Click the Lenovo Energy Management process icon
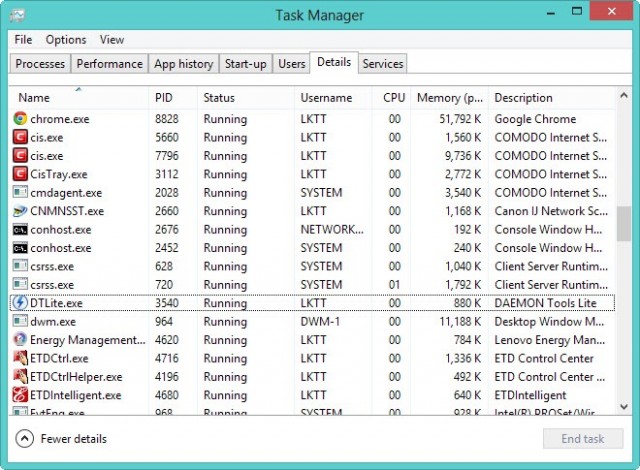Screen dimensions: 640x470 pyautogui.click(x=20, y=339)
